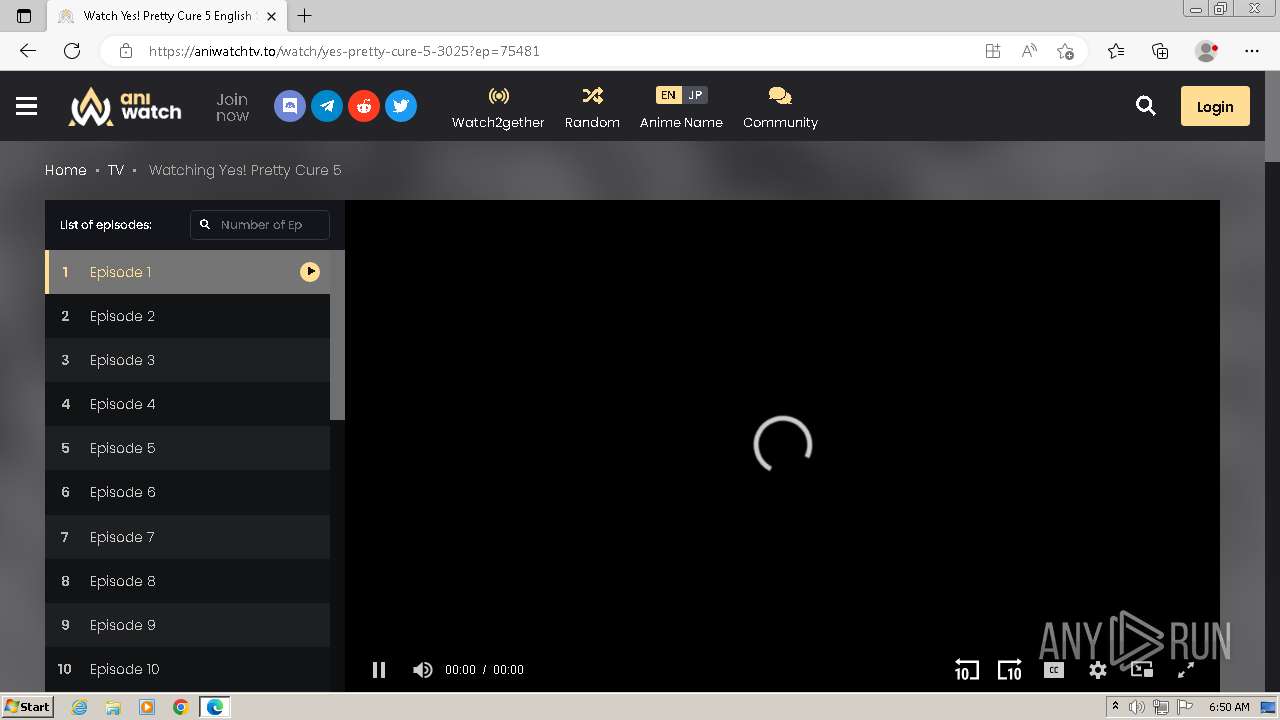Add this page to favorites
The image size is (1280, 720).
(x=1065, y=51)
